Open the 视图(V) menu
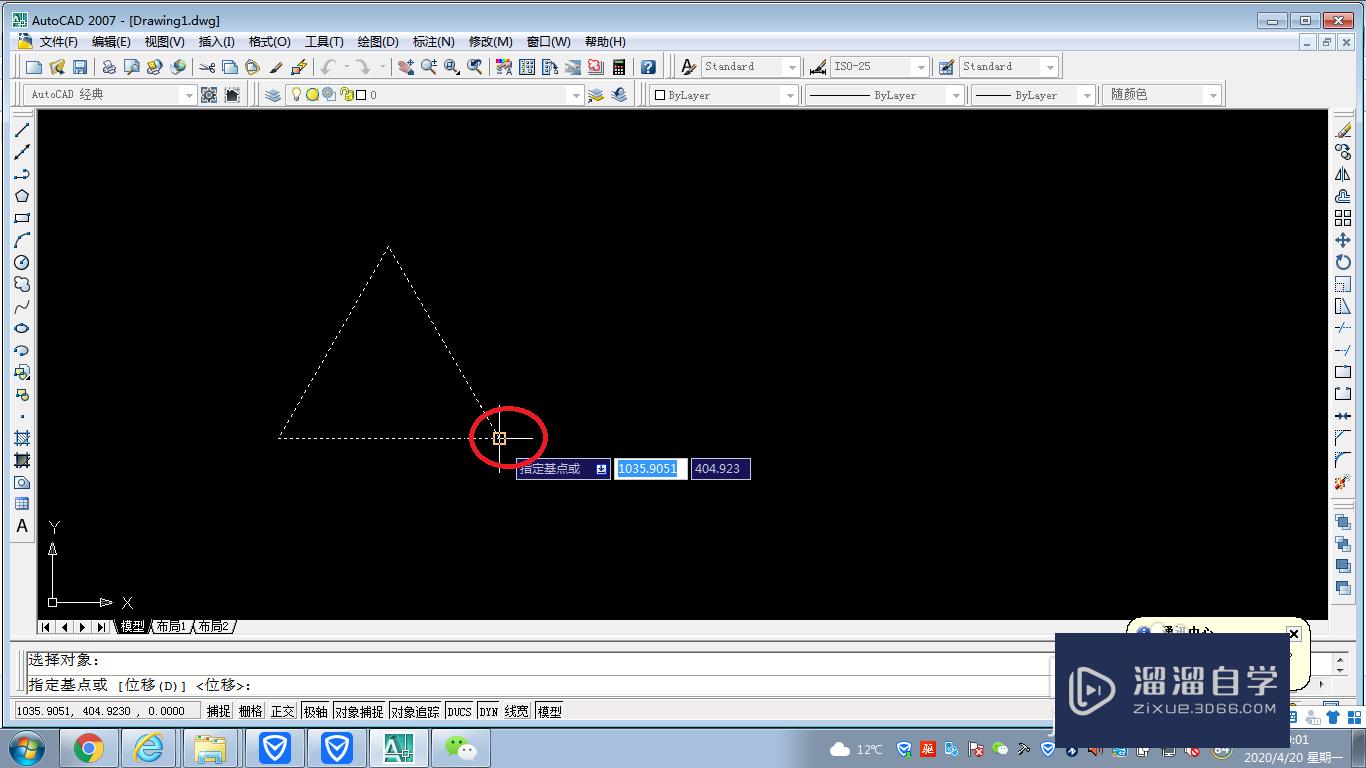Image resolution: width=1366 pixels, height=768 pixels. (164, 42)
